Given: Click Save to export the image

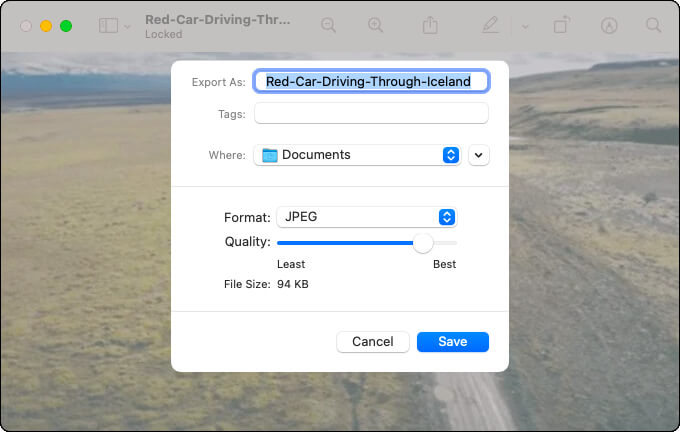Looking at the screenshot, I should click(x=453, y=342).
